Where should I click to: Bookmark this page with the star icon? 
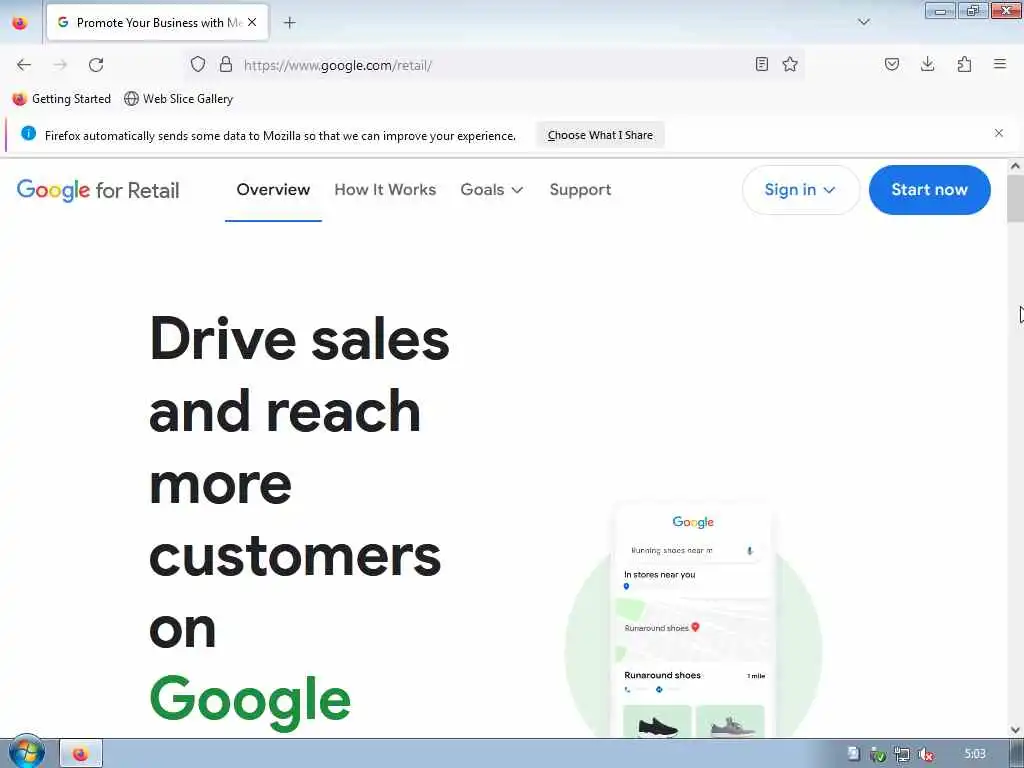click(790, 64)
